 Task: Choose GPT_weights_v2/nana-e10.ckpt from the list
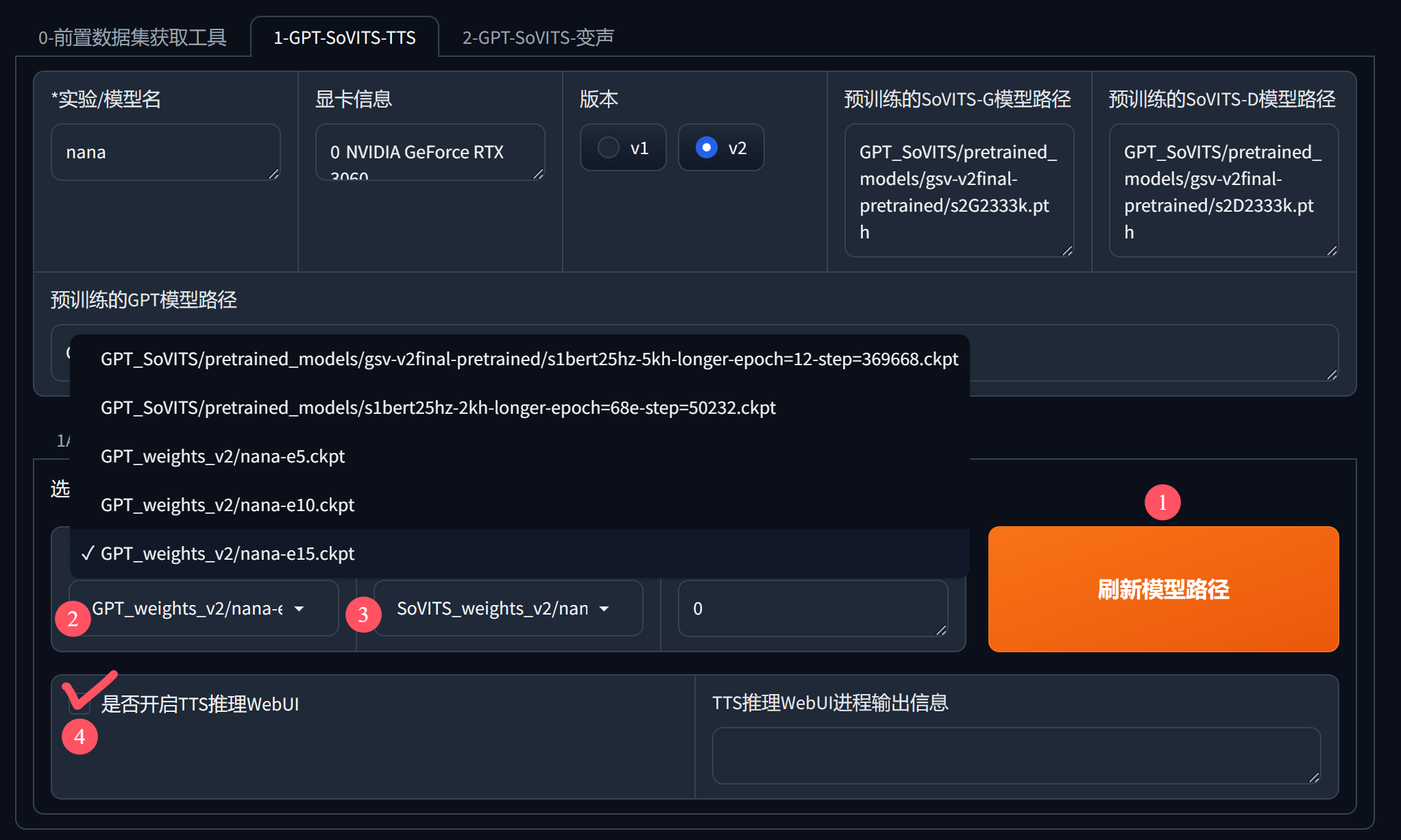click(228, 505)
